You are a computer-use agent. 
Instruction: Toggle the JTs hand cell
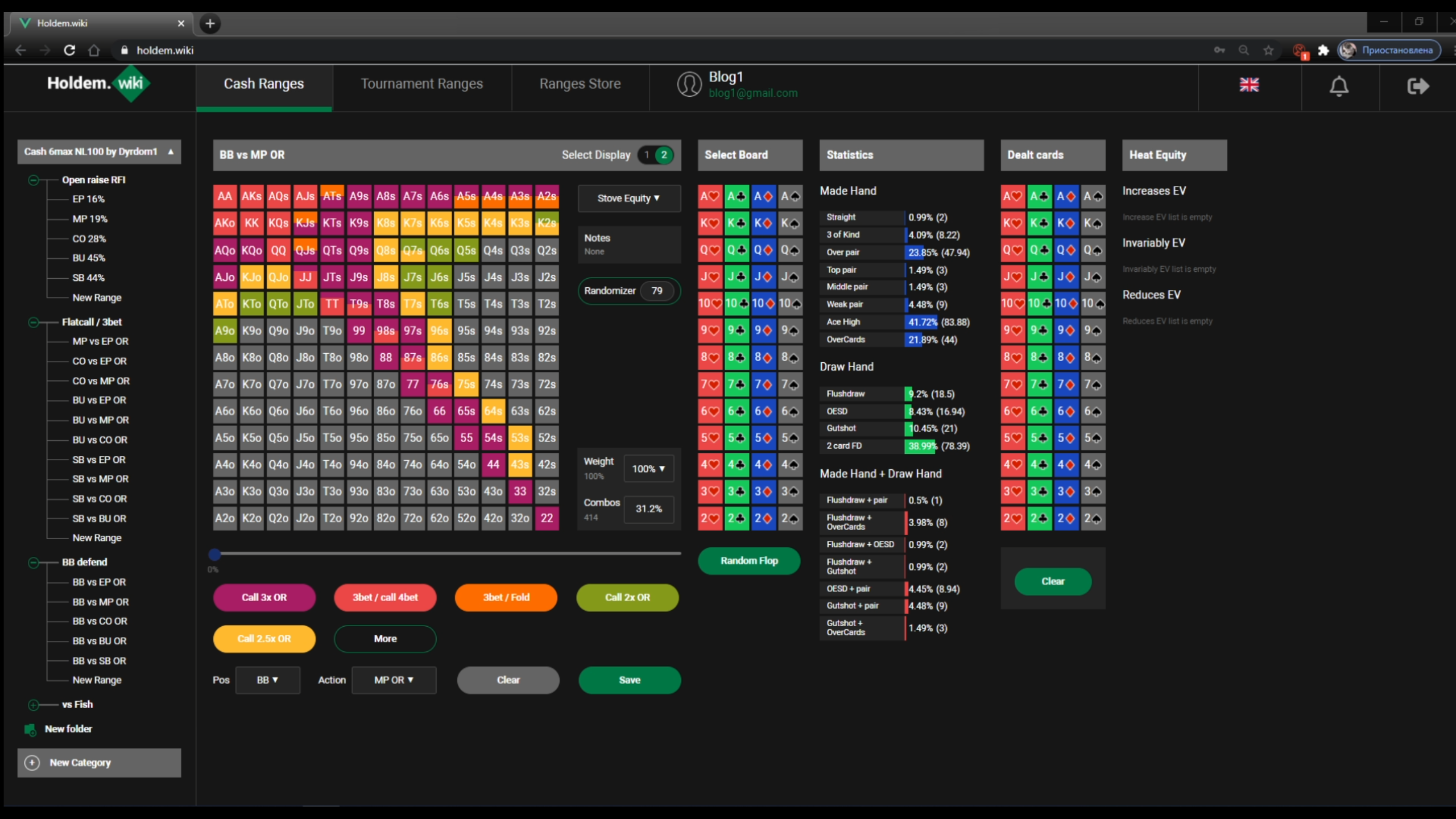tap(332, 277)
